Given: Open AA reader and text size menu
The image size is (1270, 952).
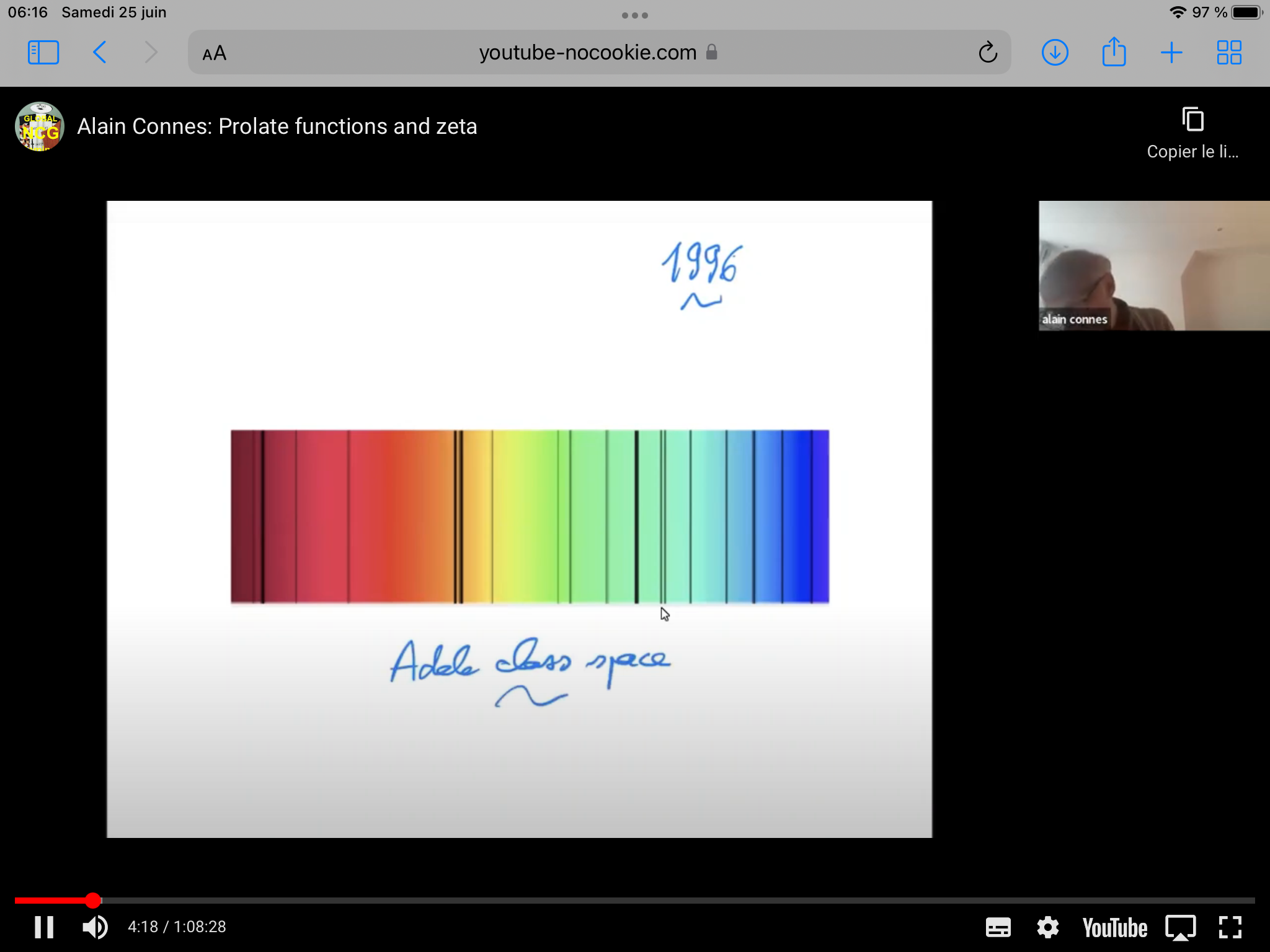Looking at the screenshot, I should coord(215,54).
